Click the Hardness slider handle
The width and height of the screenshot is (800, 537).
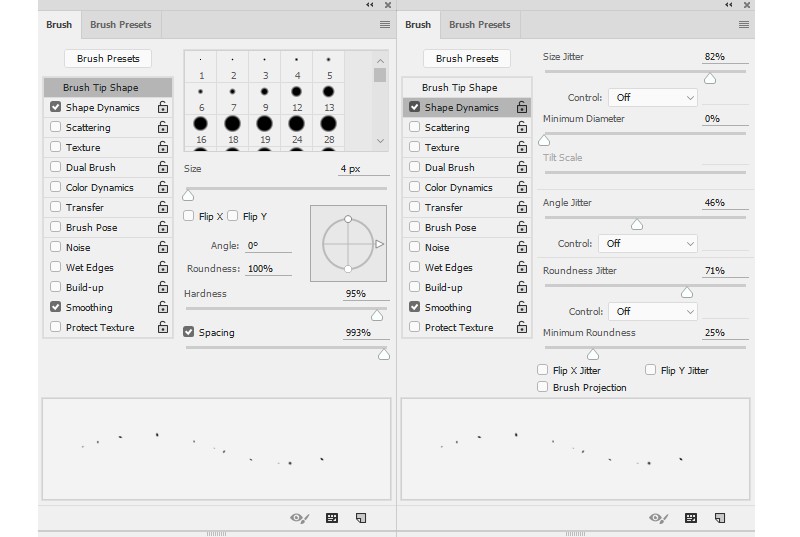377,315
